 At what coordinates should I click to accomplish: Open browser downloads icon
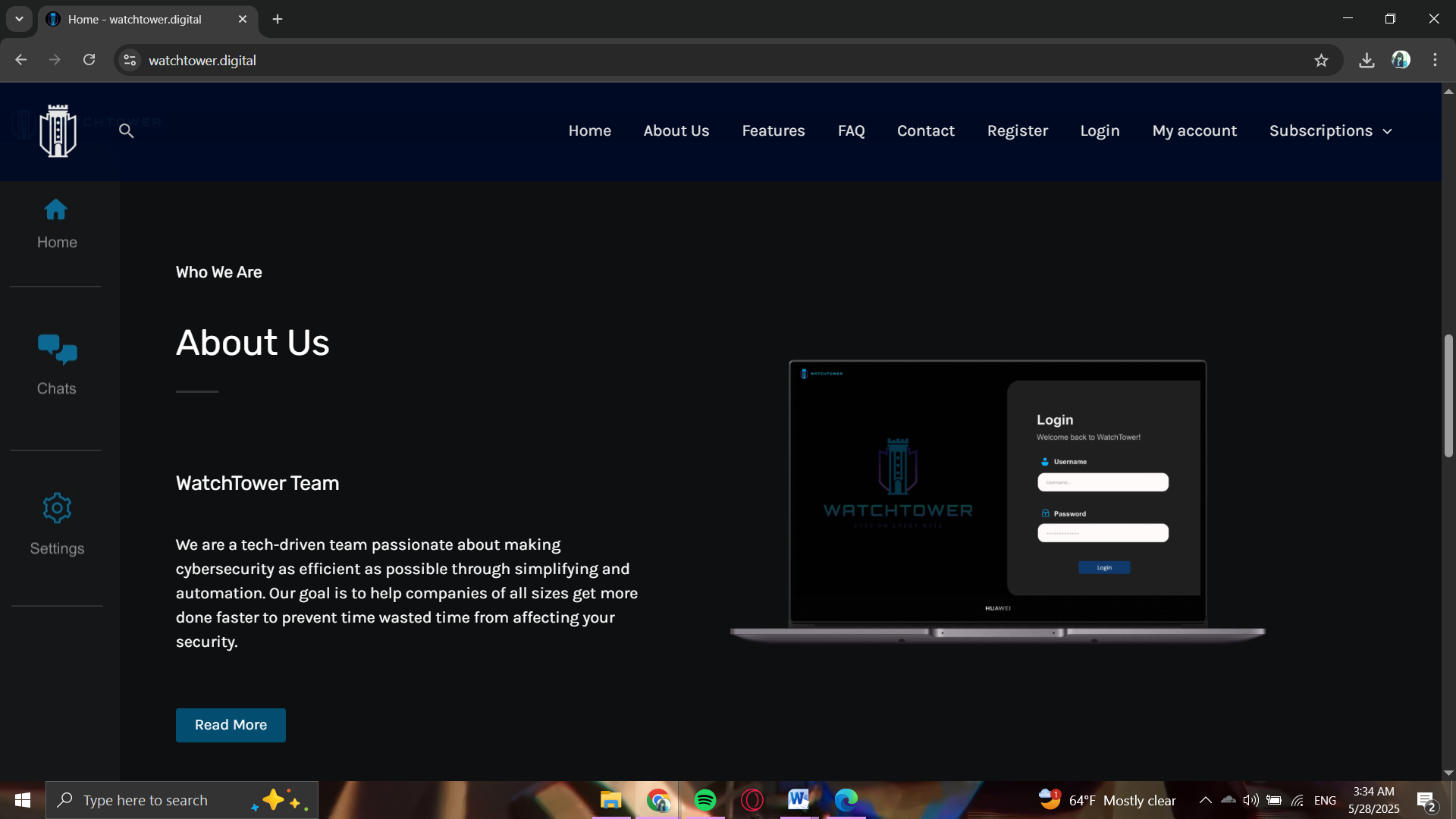tap(1367, 60)
